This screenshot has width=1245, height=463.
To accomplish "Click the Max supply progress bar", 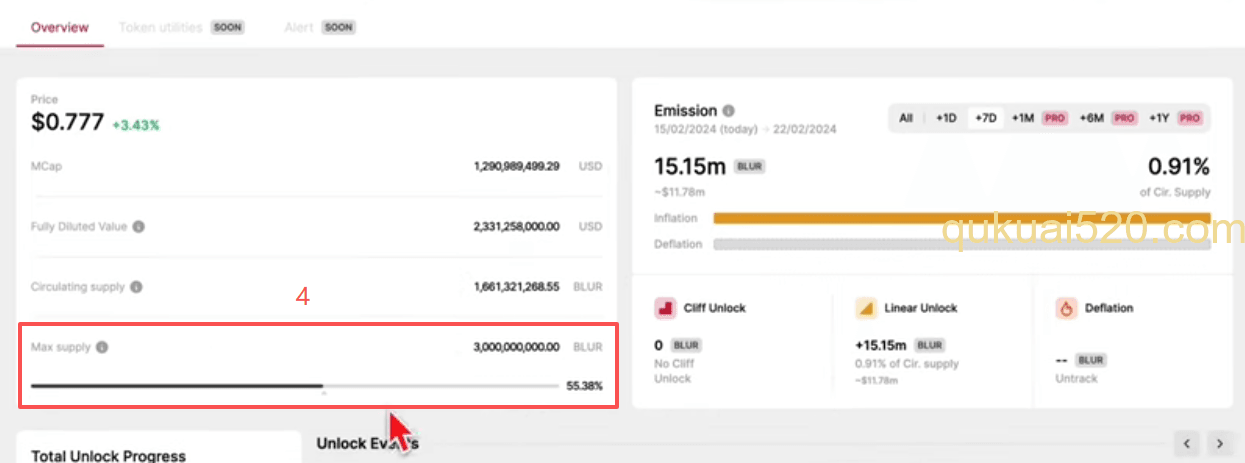I will (295, 385).
